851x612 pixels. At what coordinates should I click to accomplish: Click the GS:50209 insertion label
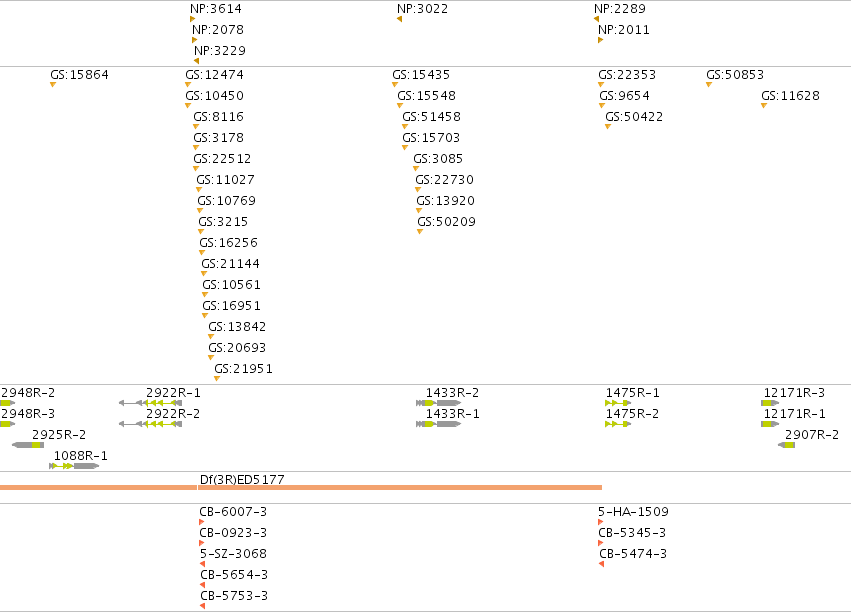click(x=446, y=222)
